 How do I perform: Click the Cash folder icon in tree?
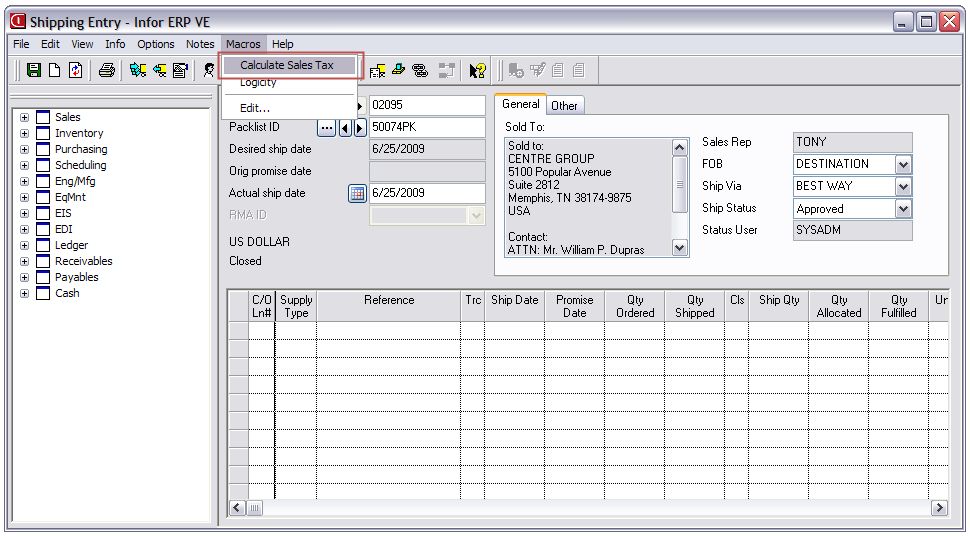tap(43, 293)
